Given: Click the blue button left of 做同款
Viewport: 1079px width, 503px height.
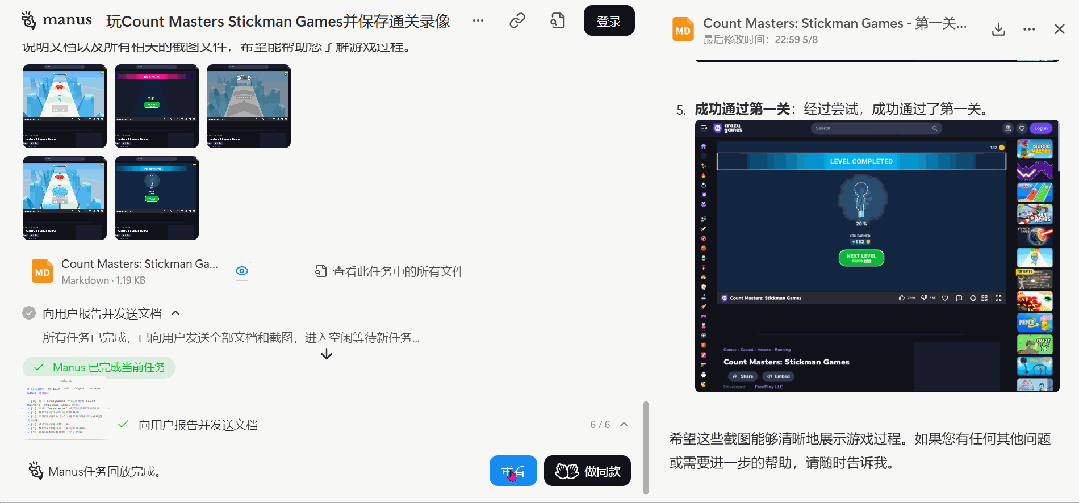Looking at the screenshot, I should pyautogui.click(x=513, y=471).
